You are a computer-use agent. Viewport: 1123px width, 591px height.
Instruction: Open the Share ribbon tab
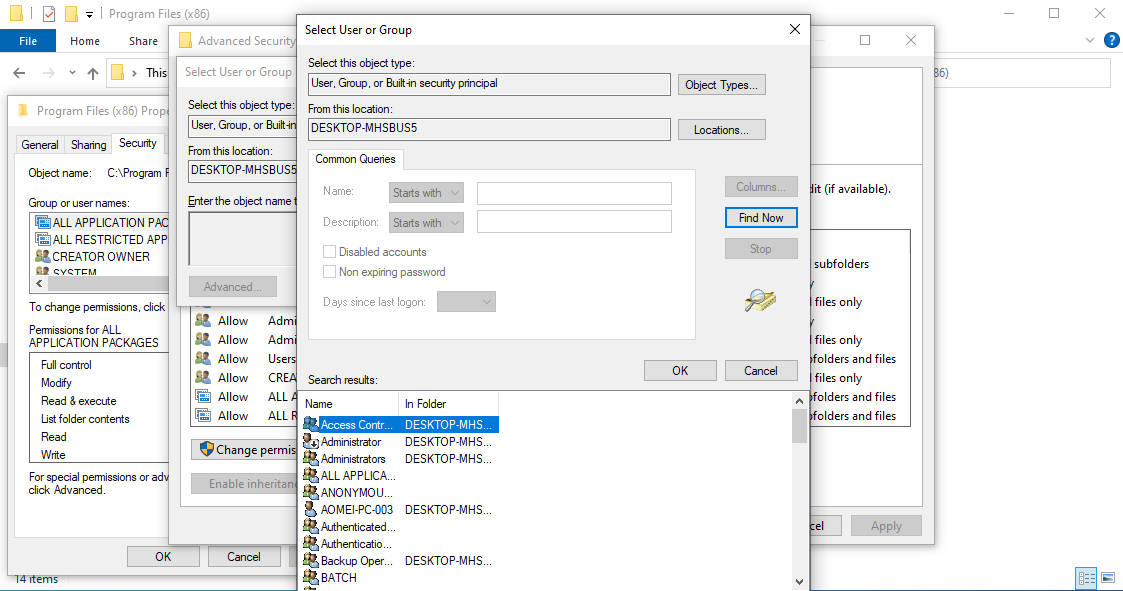pyautogui.click(x=143, y=41)
